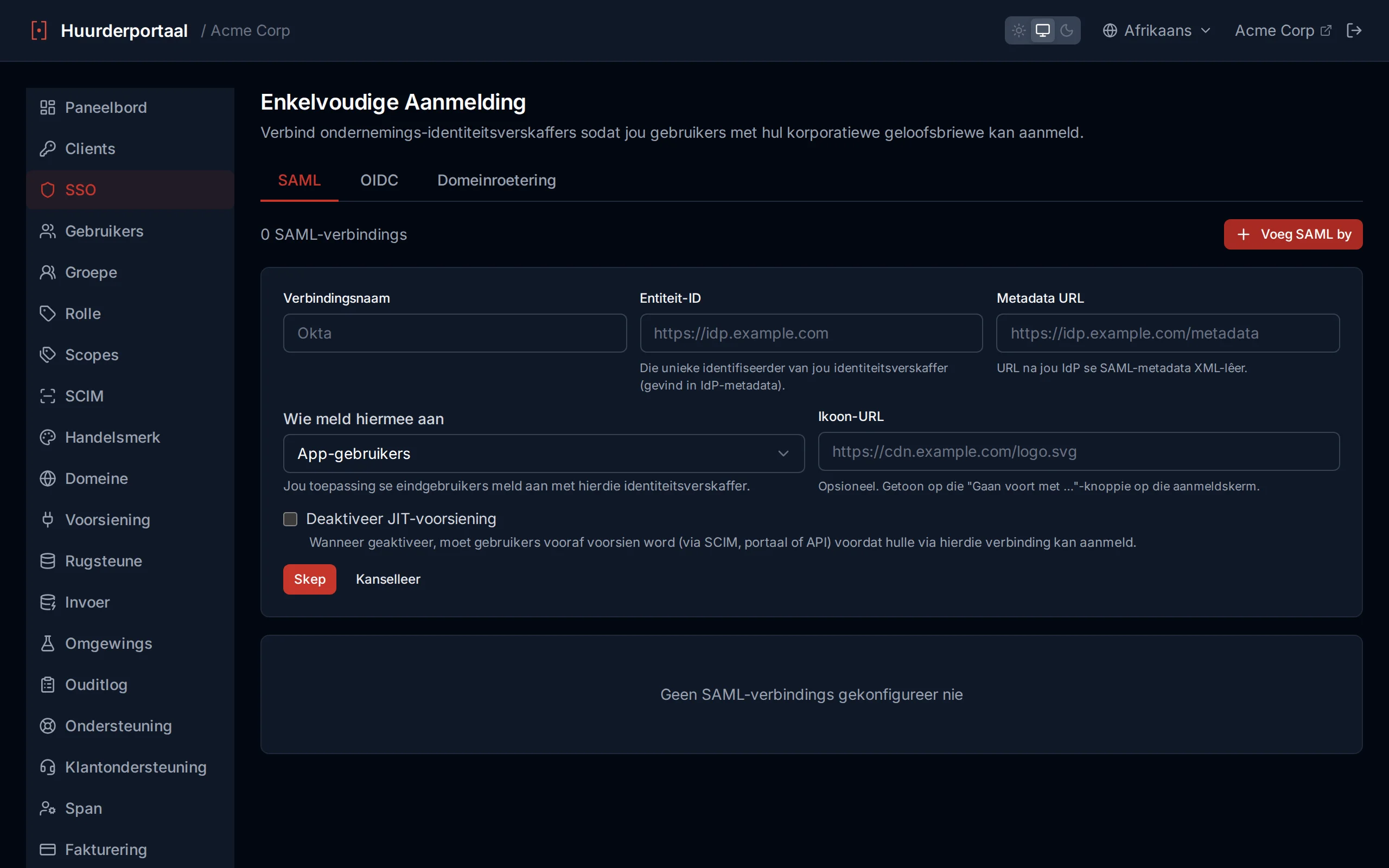The image size is (1389, 868).
Task: Go to Handelsmerk sidebar item
Action: [130, 437]
